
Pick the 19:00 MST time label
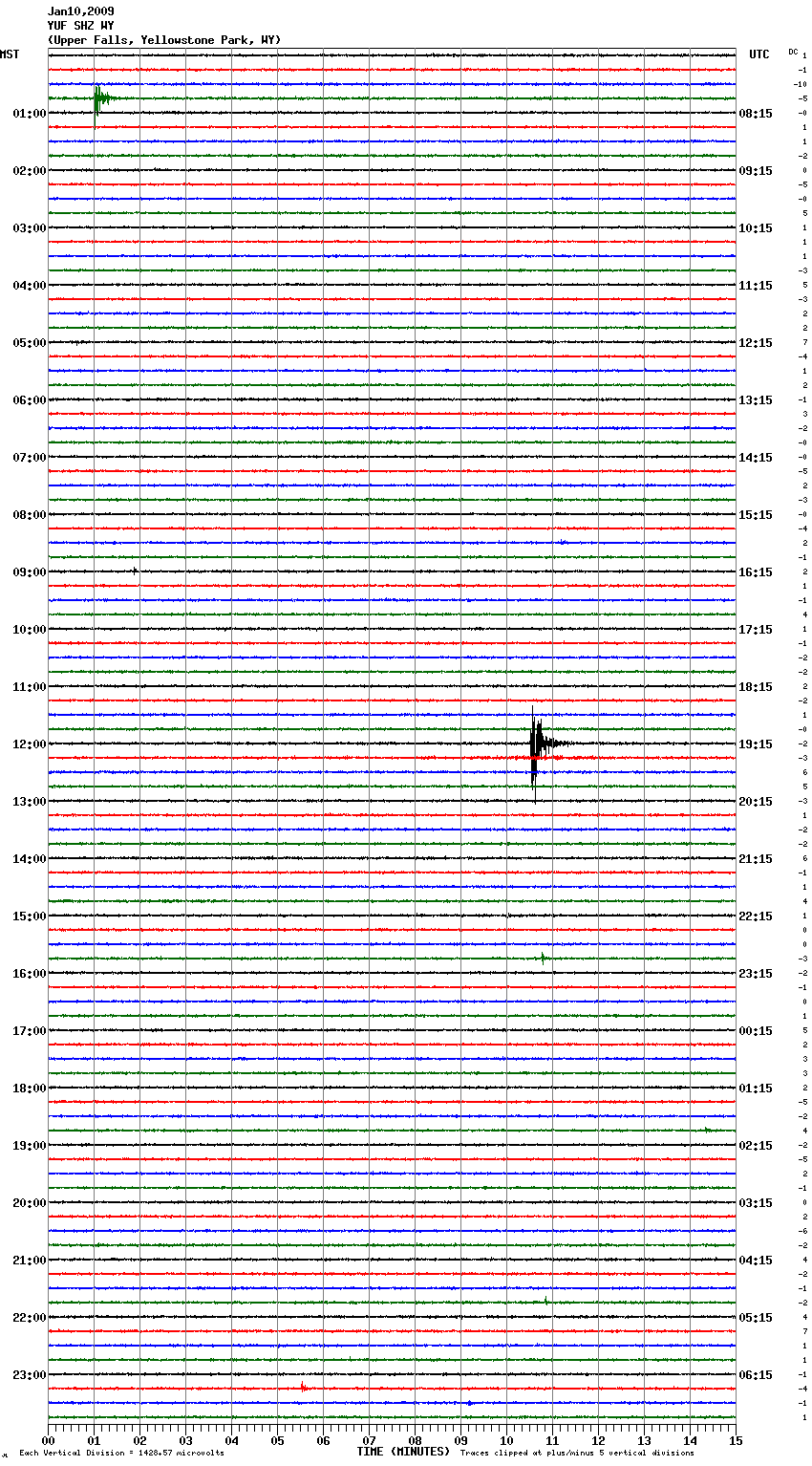pos(30,1146)
